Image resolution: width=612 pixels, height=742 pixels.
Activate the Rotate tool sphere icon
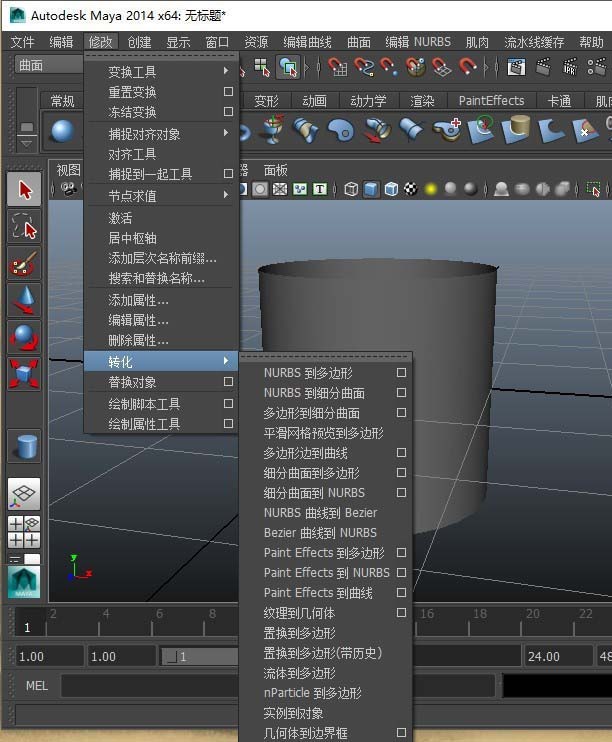(x=24, y=337)
